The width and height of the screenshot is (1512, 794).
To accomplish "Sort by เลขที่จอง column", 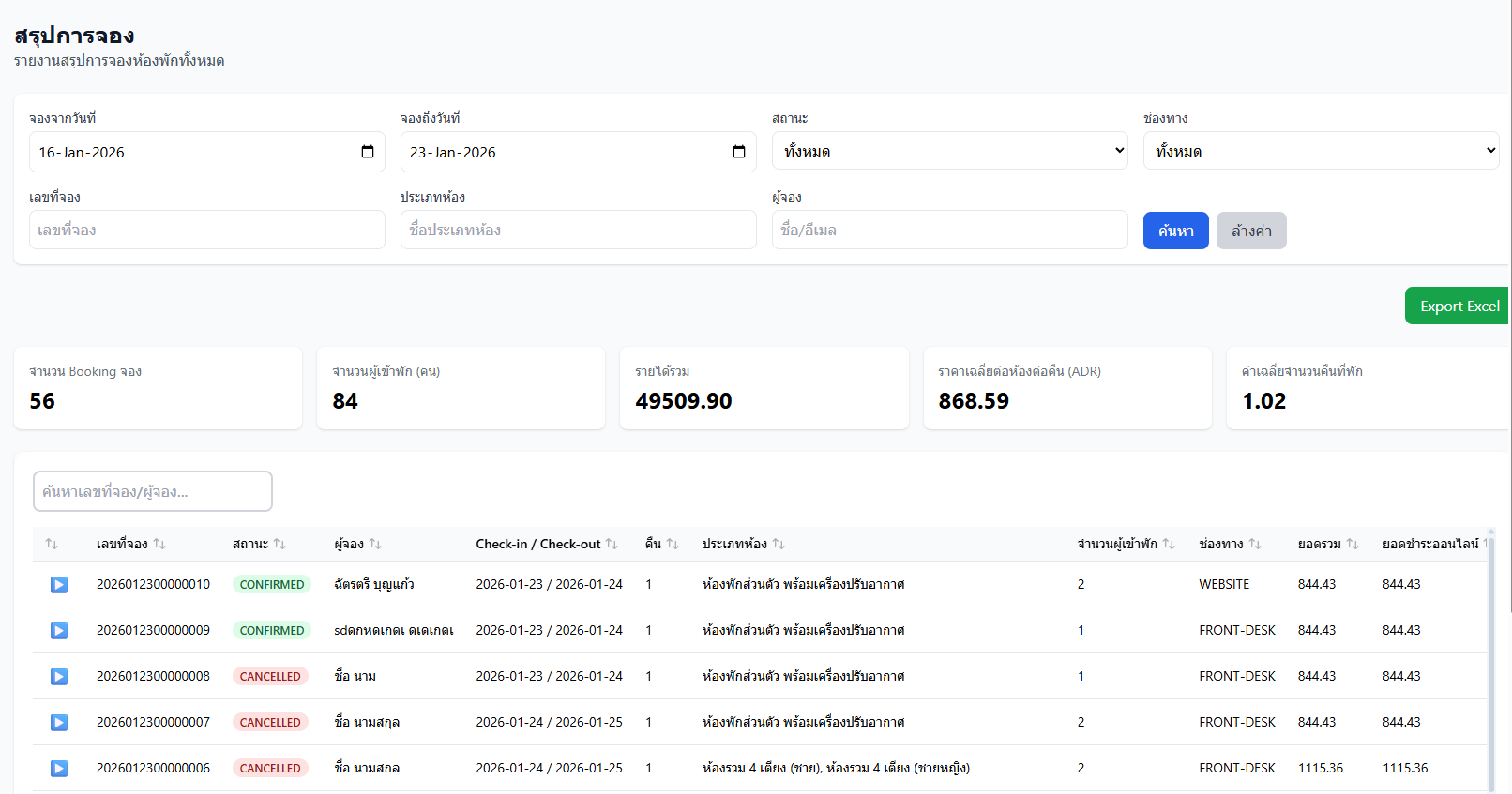I will click(159, 544).
